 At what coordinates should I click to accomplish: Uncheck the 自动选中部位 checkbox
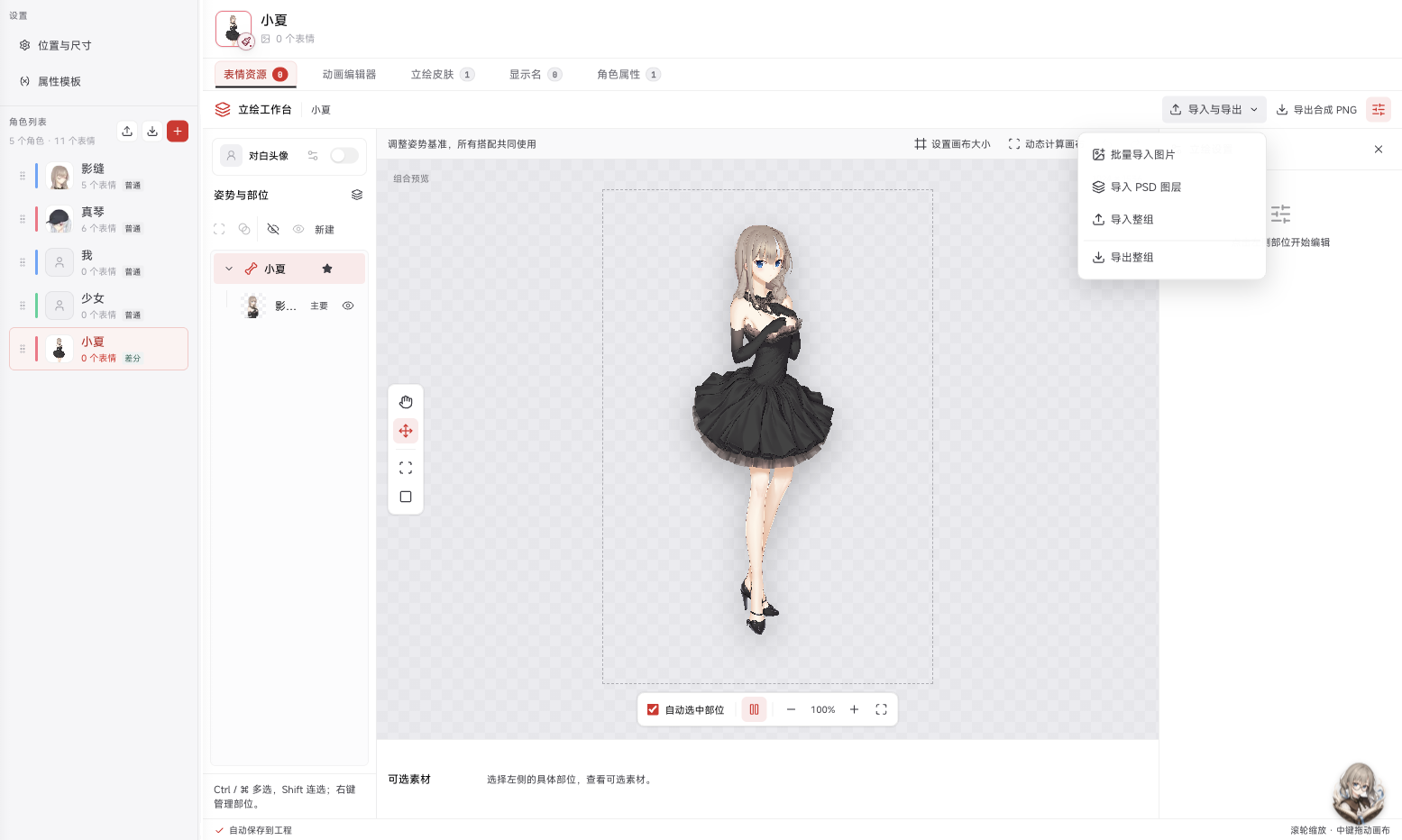coord(653,709)
